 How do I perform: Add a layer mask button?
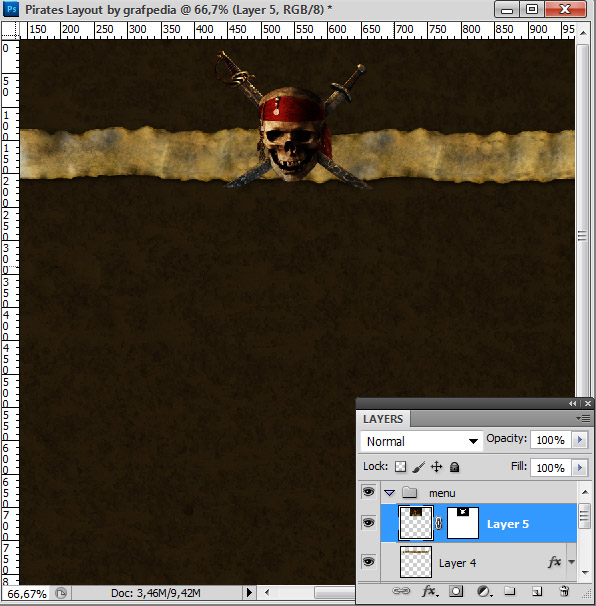point(456,591)
